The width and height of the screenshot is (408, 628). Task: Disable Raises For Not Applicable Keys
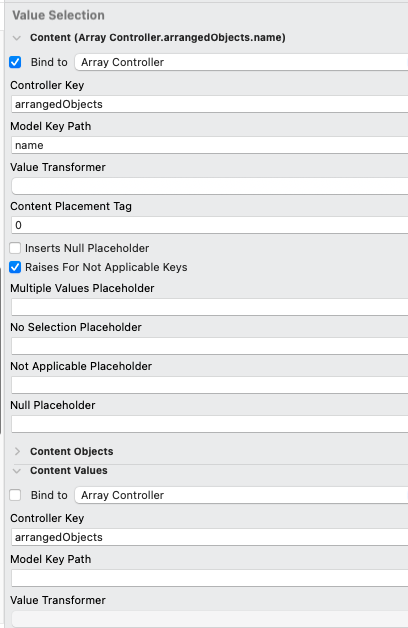click(15, 267)
